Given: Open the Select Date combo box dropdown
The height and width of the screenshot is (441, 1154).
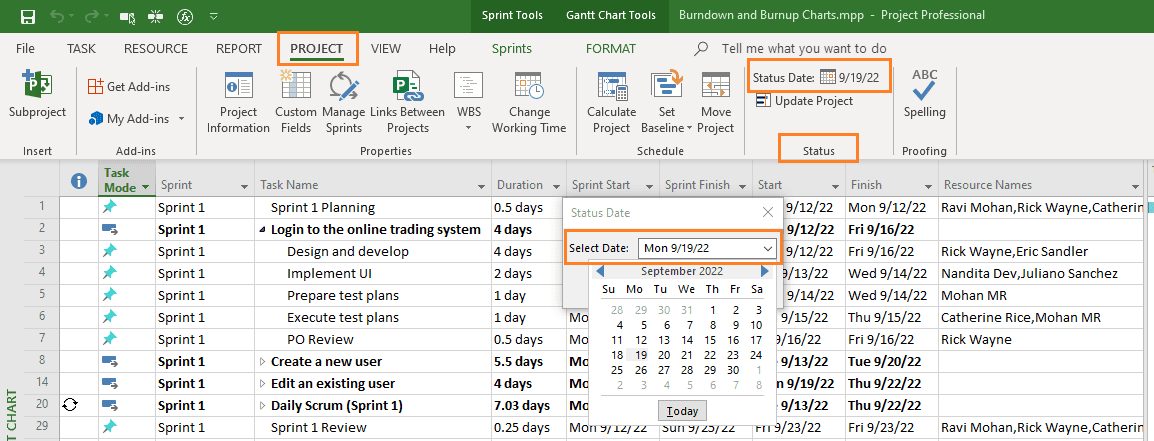Looking at the screenshot, I should click(x=768, y=249).
